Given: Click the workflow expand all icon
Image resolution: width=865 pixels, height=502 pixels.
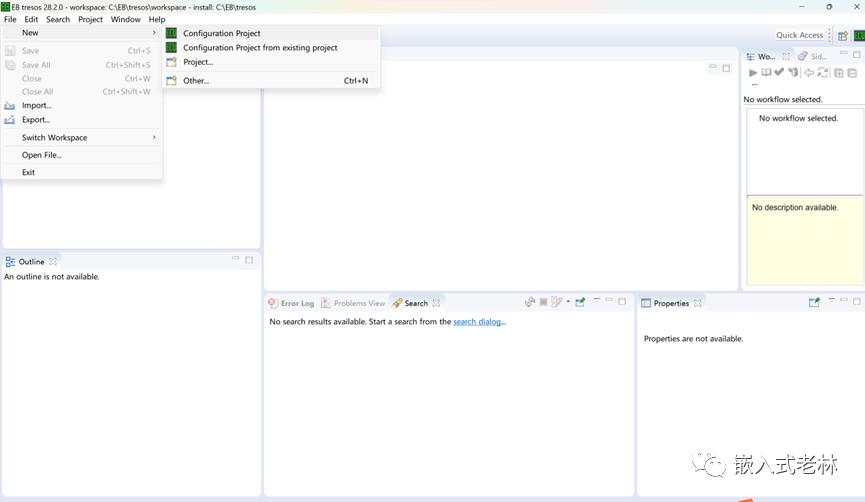Looking at the screenshot, I should point(839,73).
